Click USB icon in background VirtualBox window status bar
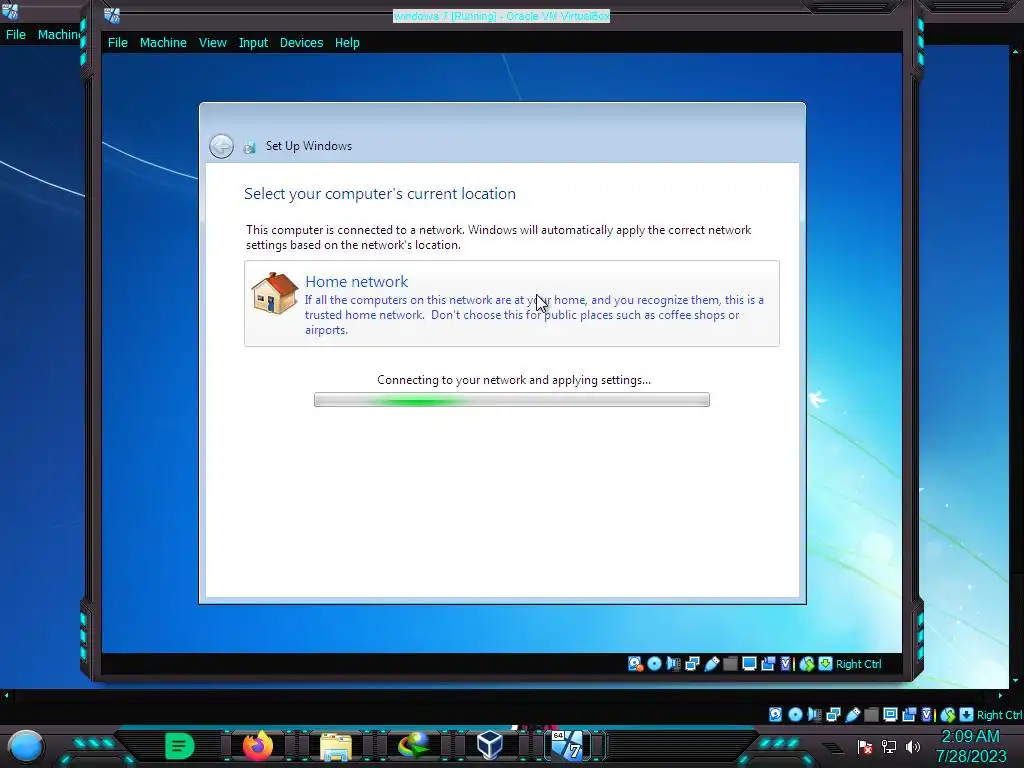This screenshot has width=1024, height=768. (853, 714)
